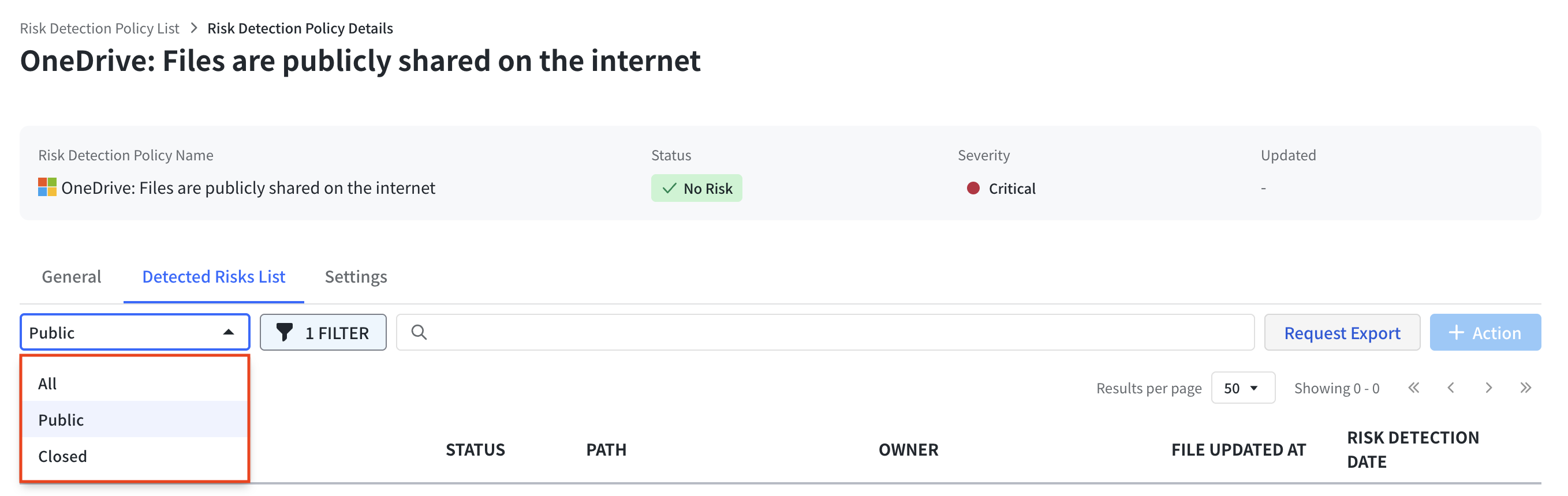
Task: Click the Microsoft logo beside policy name
Action: (x=47, y=187)
